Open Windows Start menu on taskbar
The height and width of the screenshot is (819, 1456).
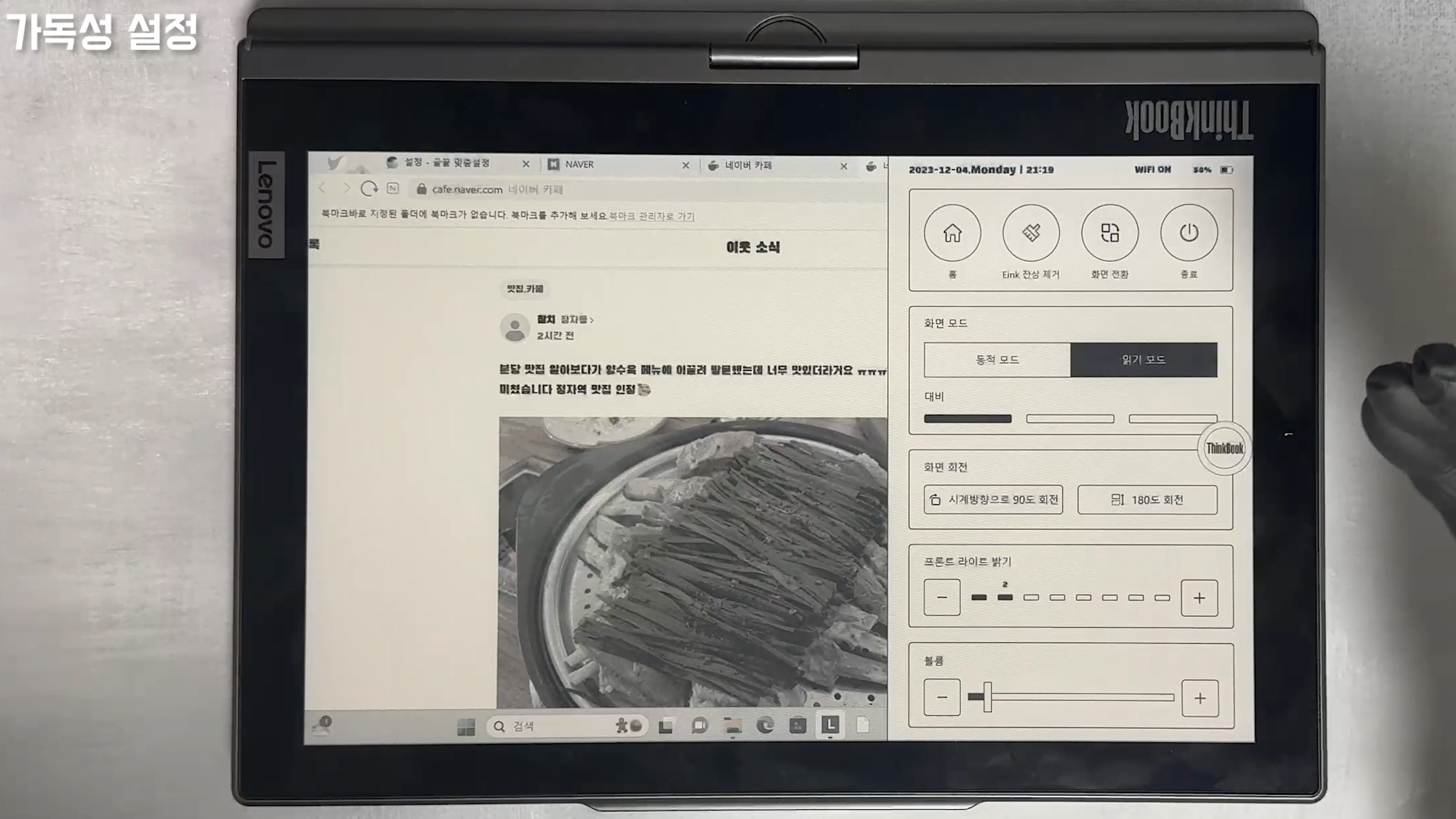click(466, 727)
